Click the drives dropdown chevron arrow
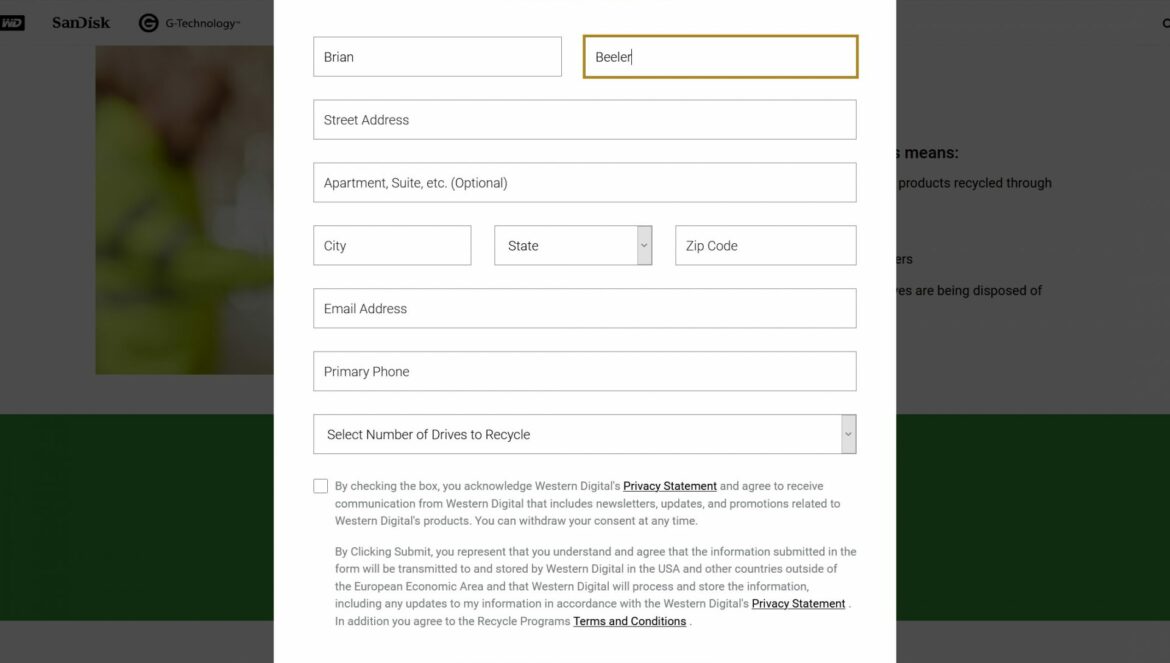 click(x=848, y=434)
